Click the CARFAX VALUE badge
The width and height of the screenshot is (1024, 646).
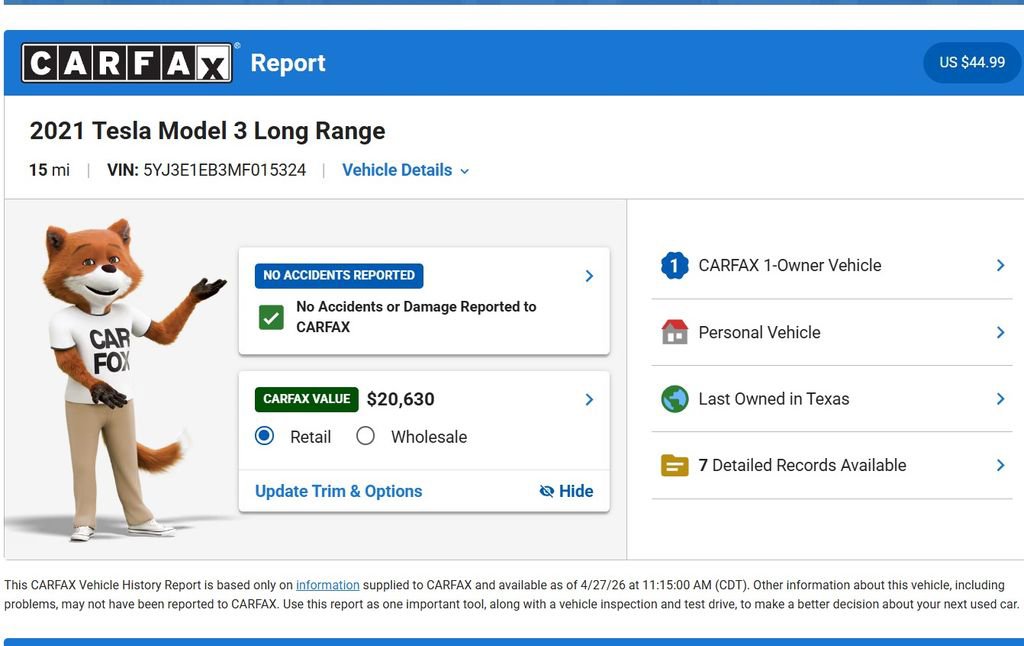tap(307, 399)
